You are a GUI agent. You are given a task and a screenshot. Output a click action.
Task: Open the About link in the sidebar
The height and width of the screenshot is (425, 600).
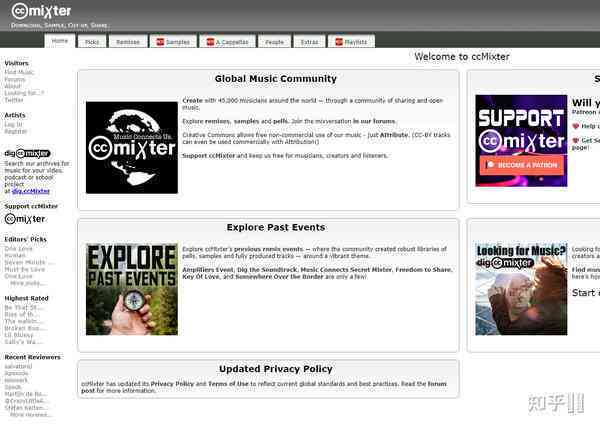(x=13, y=86)
